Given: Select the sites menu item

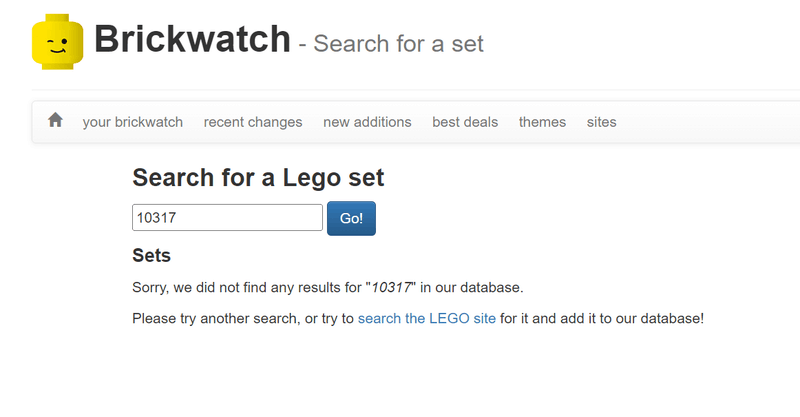Looking at the screenshot, I should click(602, 122).
